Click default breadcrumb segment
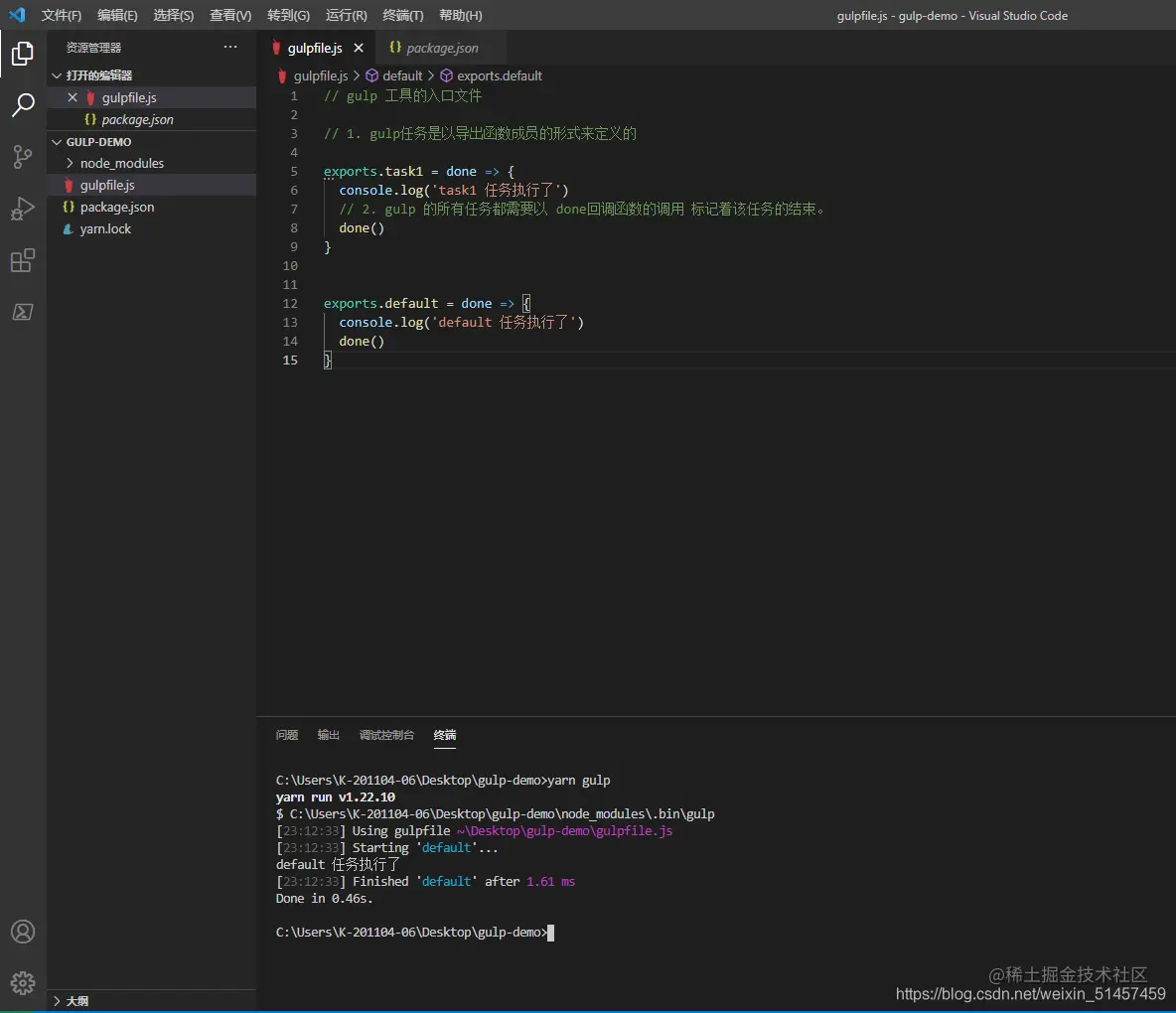 (402, 75)
